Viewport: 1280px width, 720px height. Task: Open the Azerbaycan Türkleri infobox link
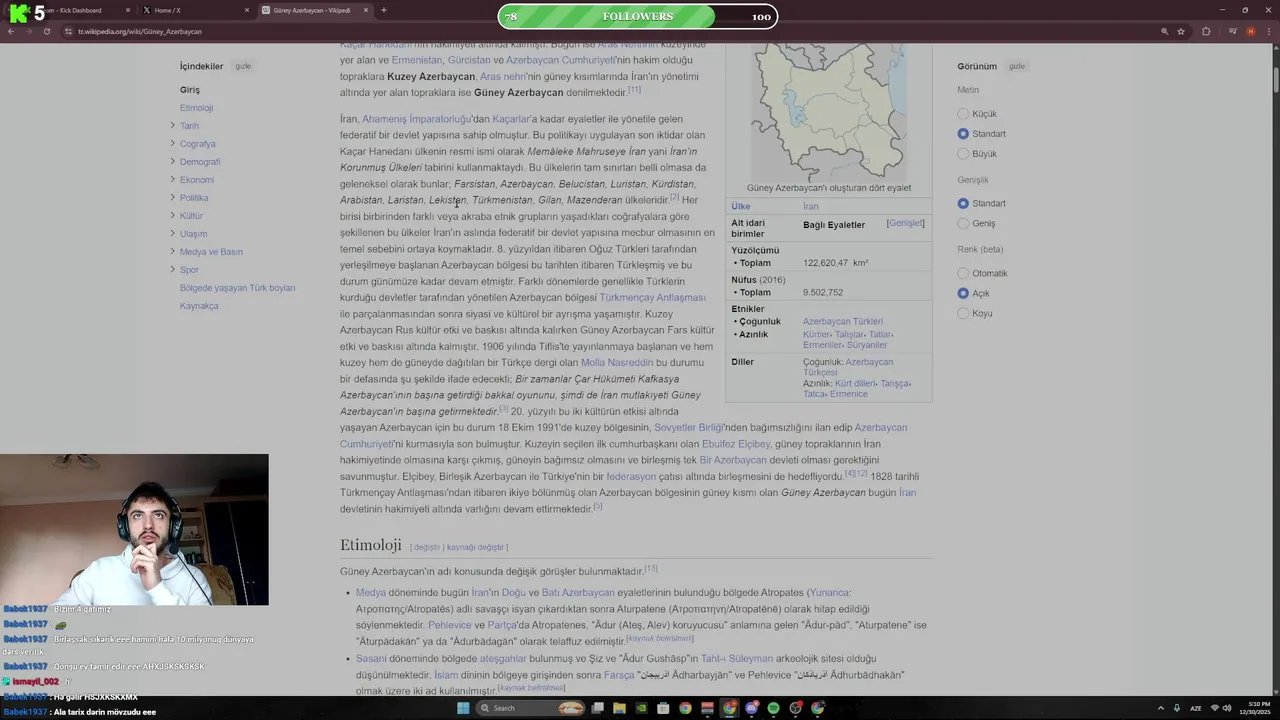843,321
